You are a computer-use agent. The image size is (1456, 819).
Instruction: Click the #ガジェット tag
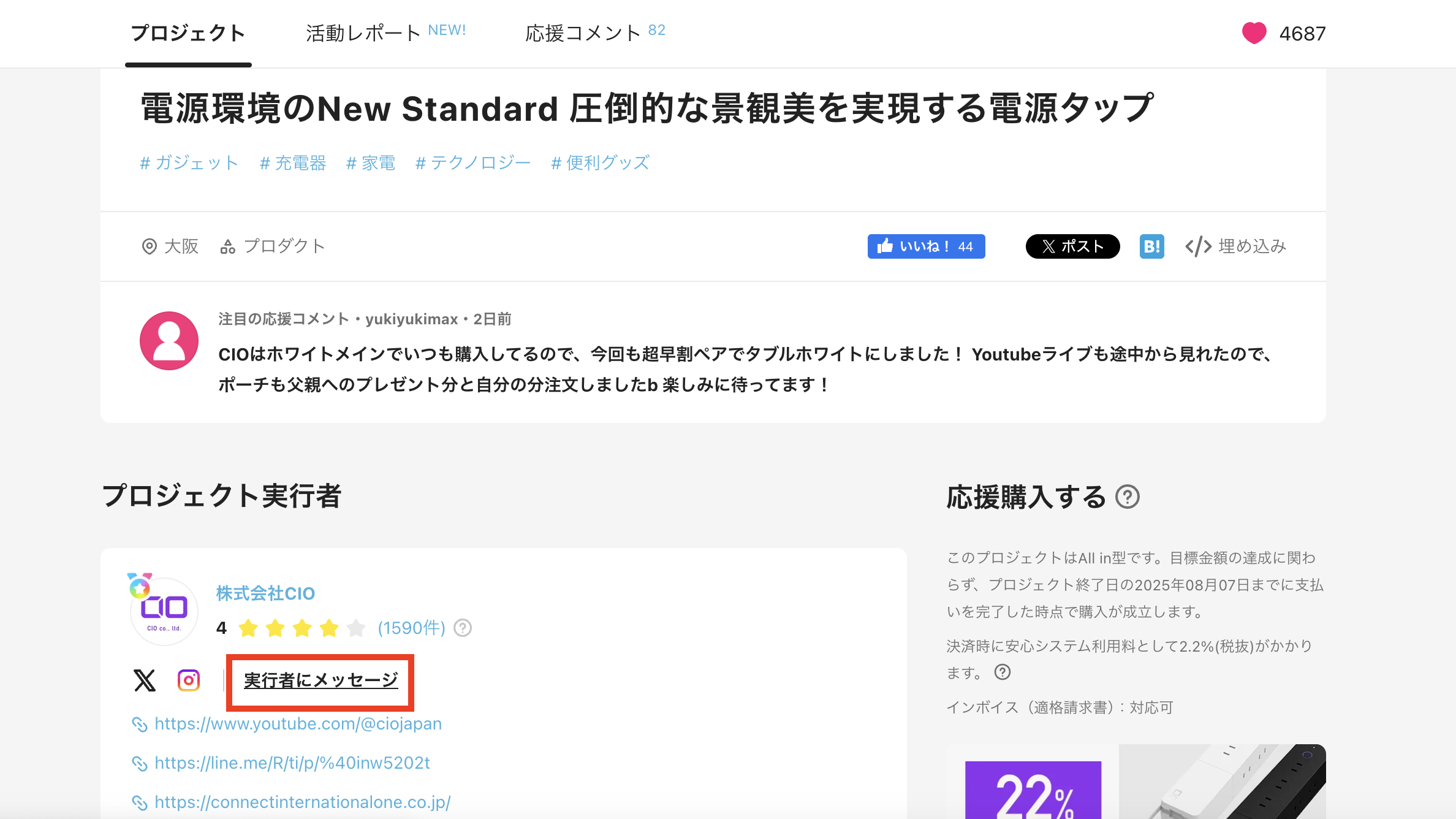click(189, 163)
